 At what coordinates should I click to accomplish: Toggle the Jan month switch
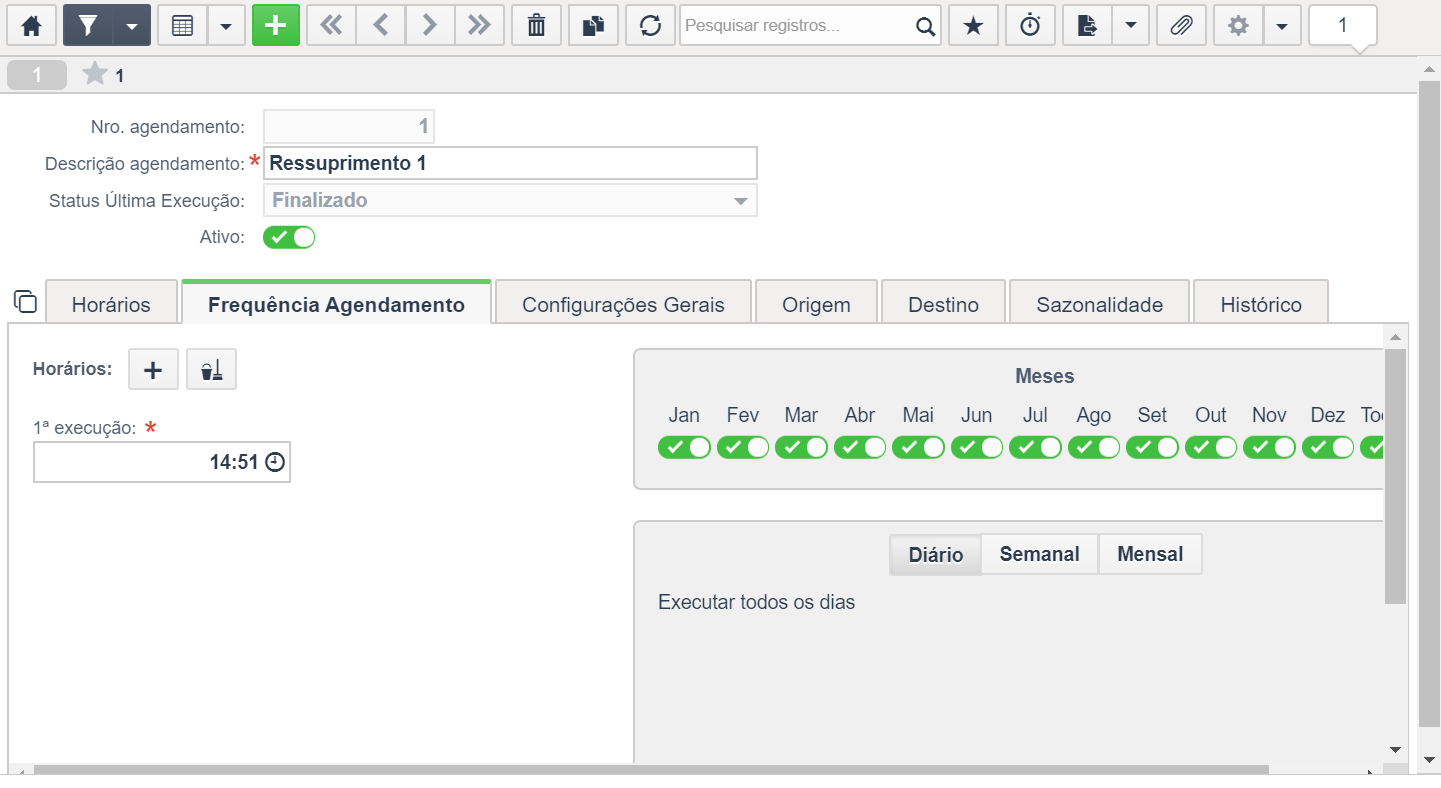tap(684, 447)
